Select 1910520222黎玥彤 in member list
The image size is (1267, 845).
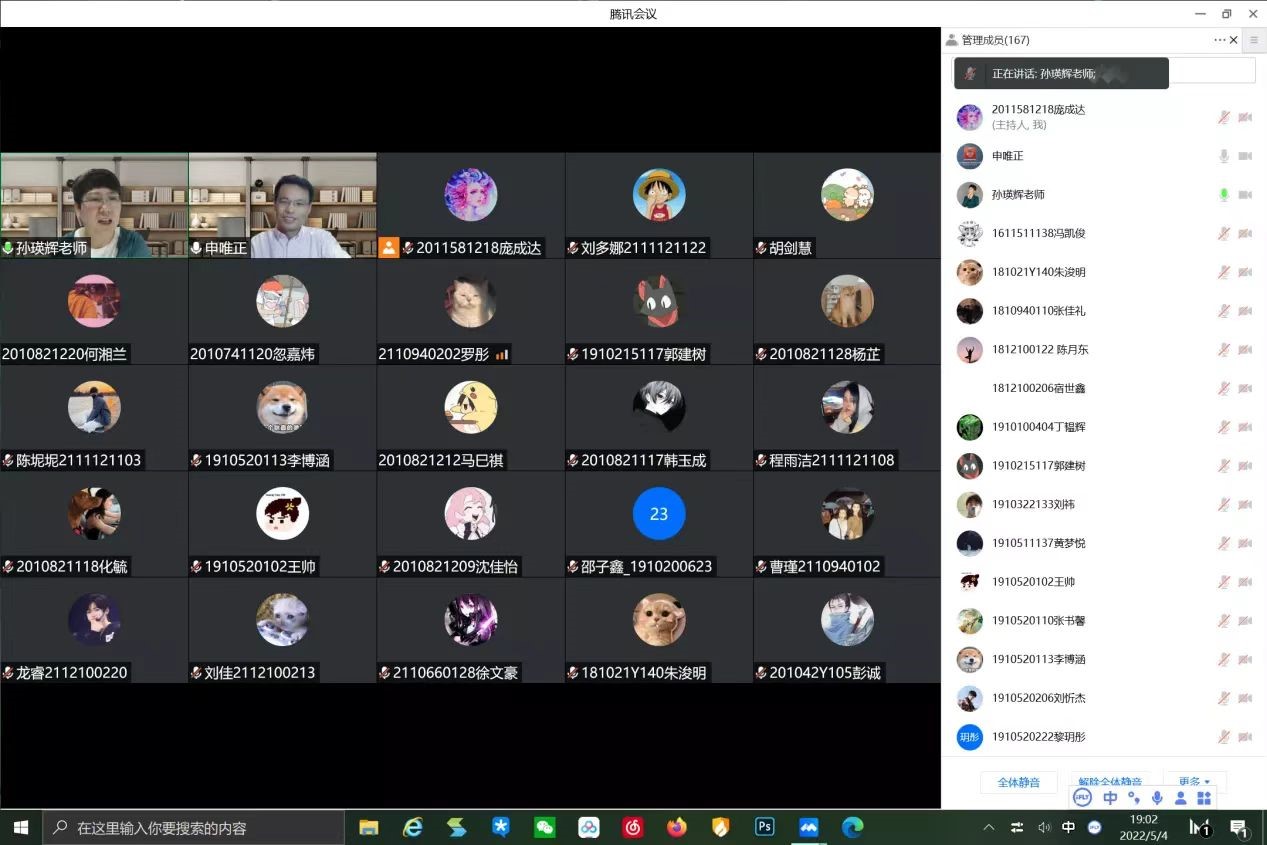coord(1038,737)
